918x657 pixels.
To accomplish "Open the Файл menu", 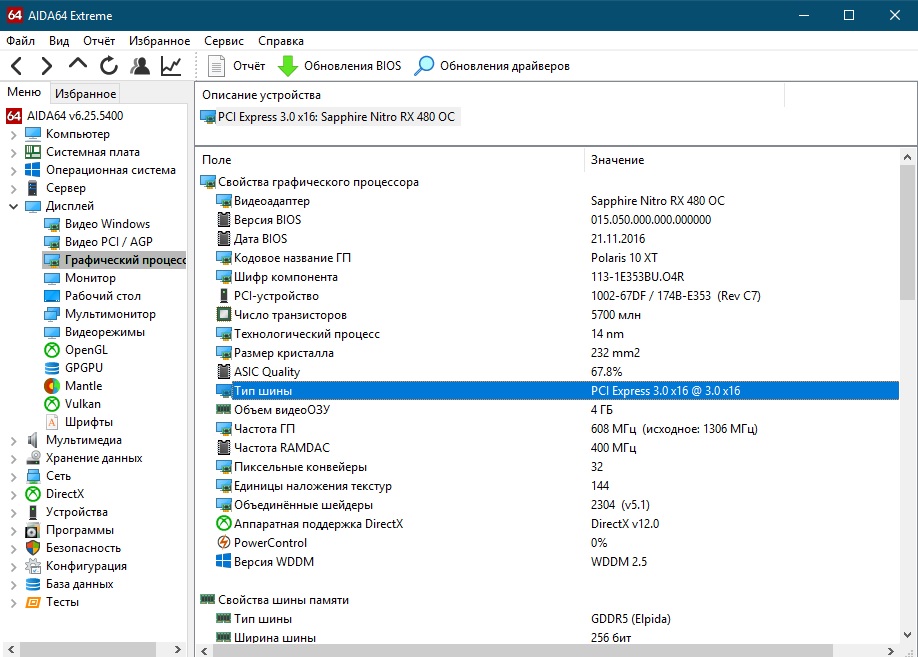I will [20, 41].
